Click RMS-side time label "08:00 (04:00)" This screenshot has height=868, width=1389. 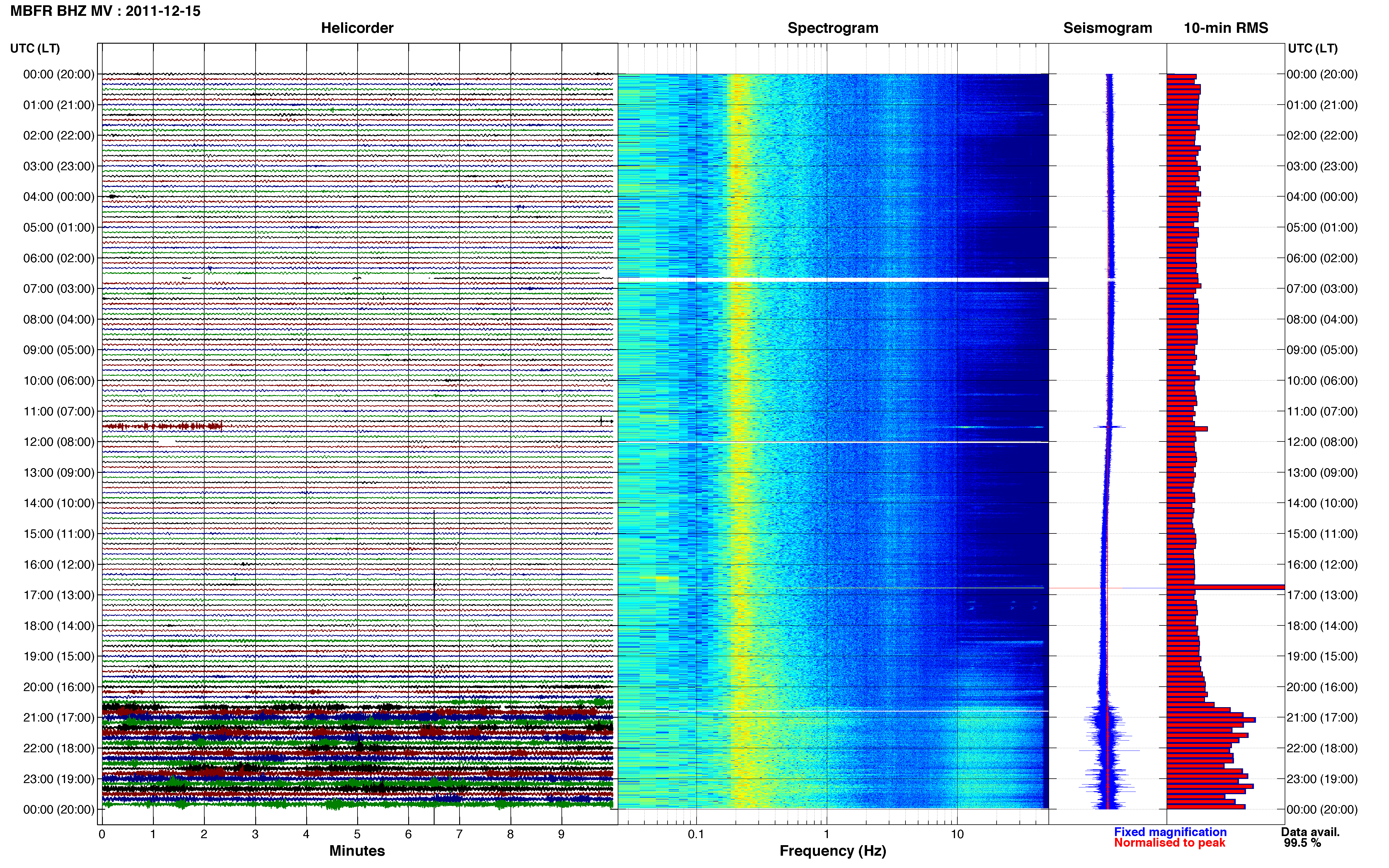tap(1322, 319)
